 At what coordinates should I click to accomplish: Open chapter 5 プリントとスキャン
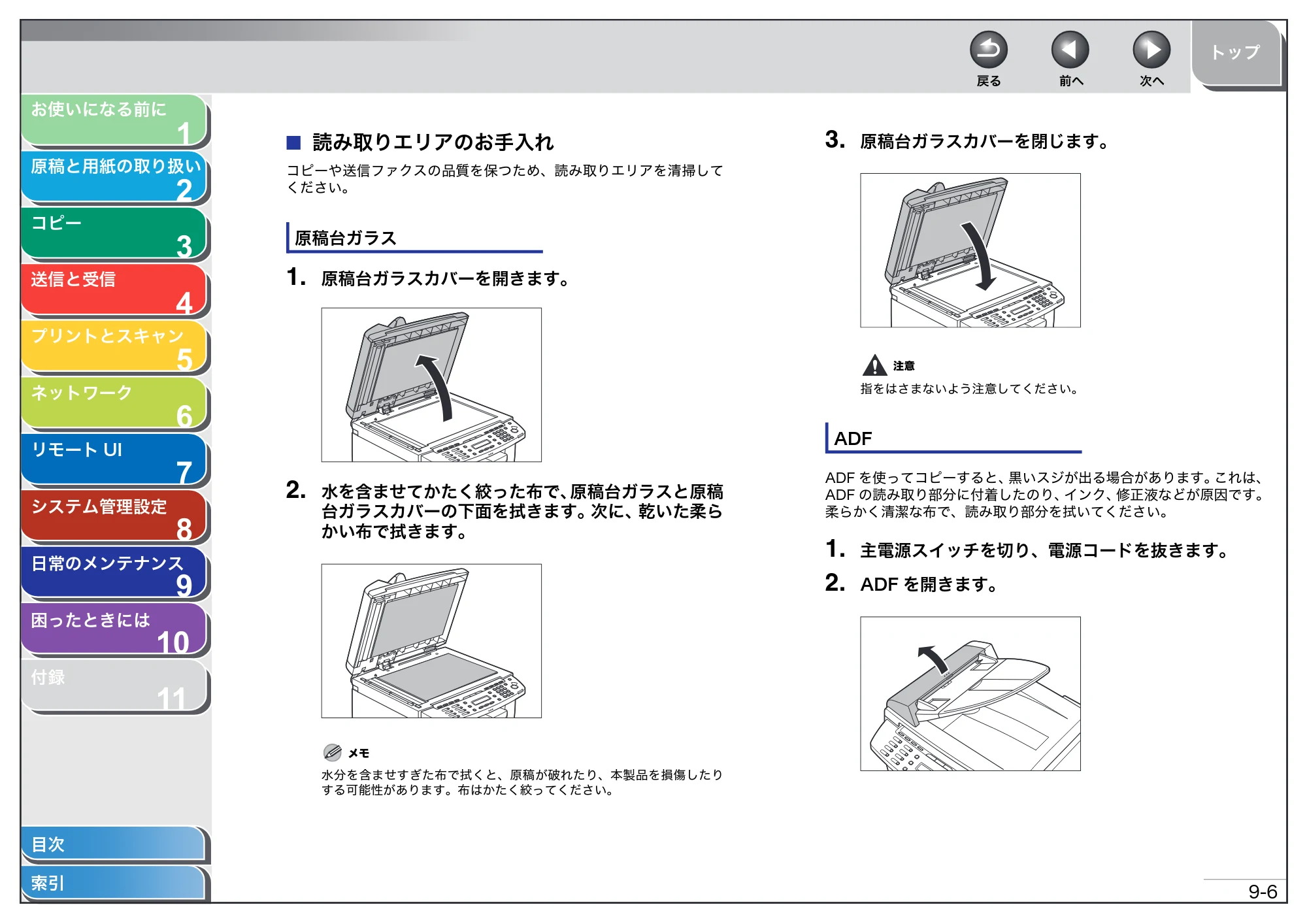click(x=114, y=347)
